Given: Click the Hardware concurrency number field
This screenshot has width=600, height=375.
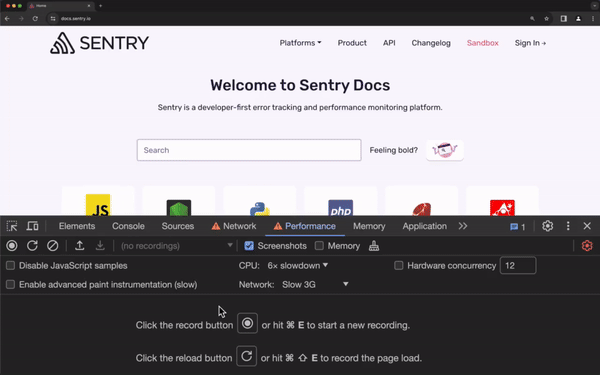Looking at the screenshot, I should [x=518, y=266].
